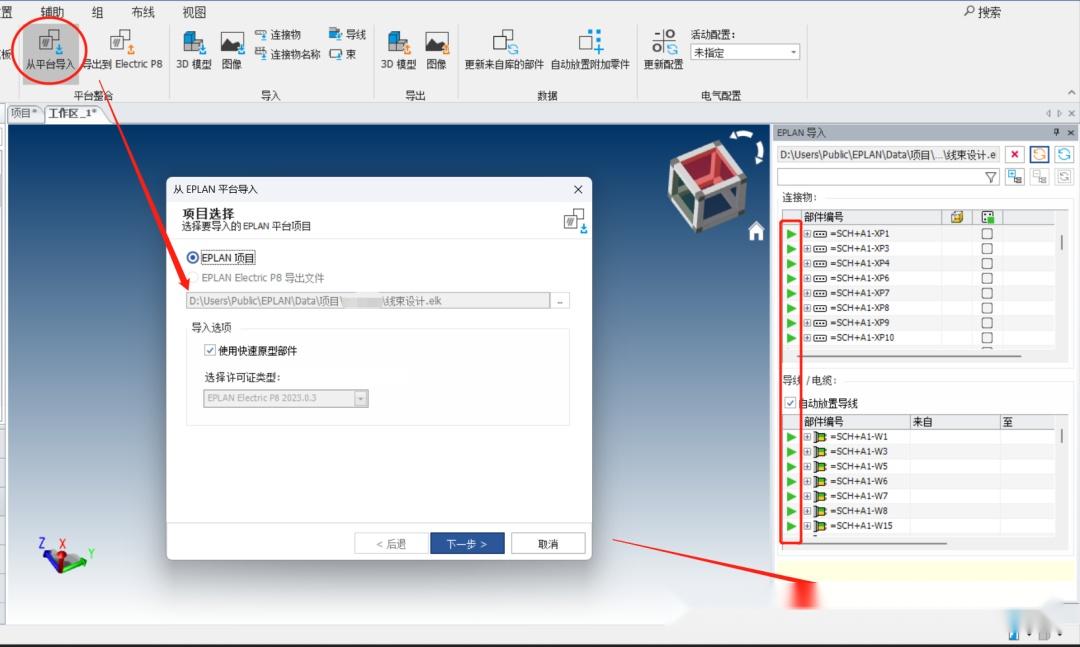Click the 连接物名称 import command
This screenshot has height=647, width=1080.
pyautogui.click(x=287, y=54)
